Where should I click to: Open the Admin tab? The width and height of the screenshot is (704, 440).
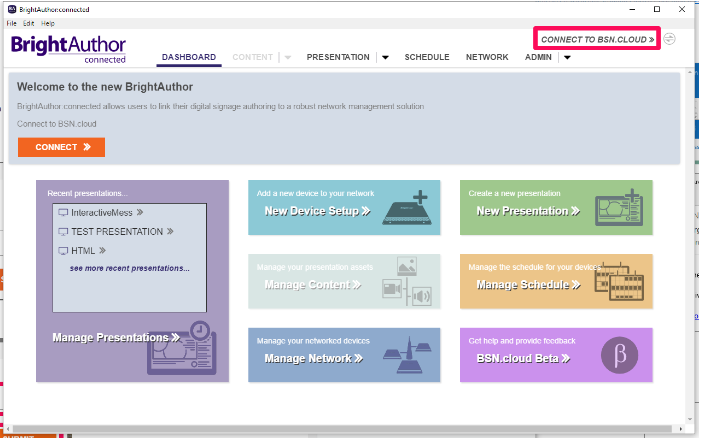pyautogui.click(x=538, y=57)
